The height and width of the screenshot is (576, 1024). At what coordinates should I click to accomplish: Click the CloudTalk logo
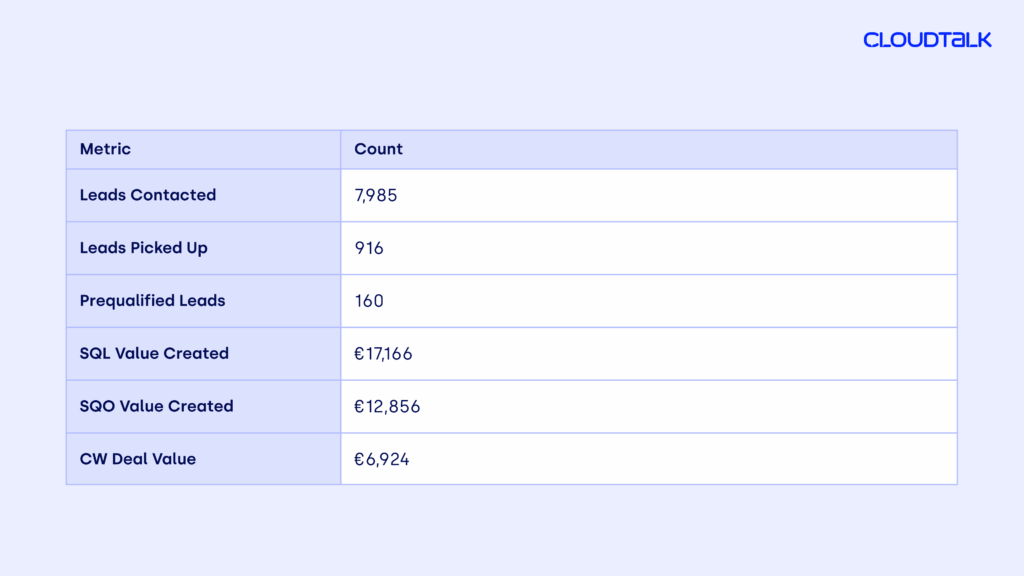click(927, 40)
